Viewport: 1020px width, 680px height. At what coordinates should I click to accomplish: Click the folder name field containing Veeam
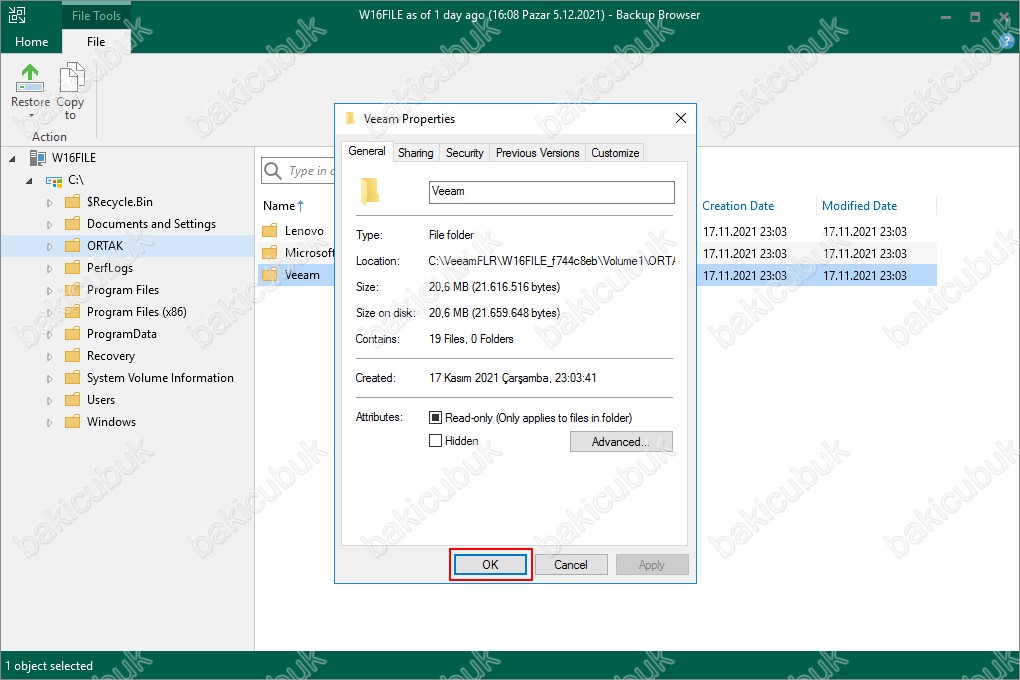[x=552, y=191]
